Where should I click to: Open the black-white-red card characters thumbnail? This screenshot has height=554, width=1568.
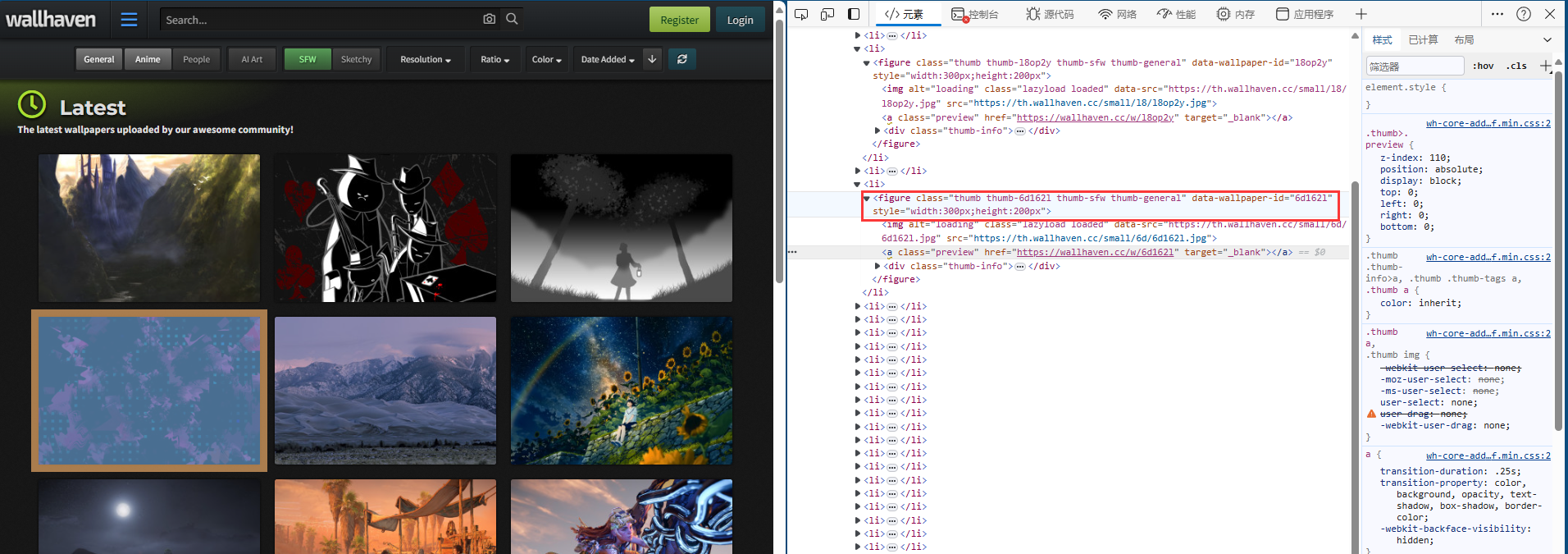[x=385, y=228]
